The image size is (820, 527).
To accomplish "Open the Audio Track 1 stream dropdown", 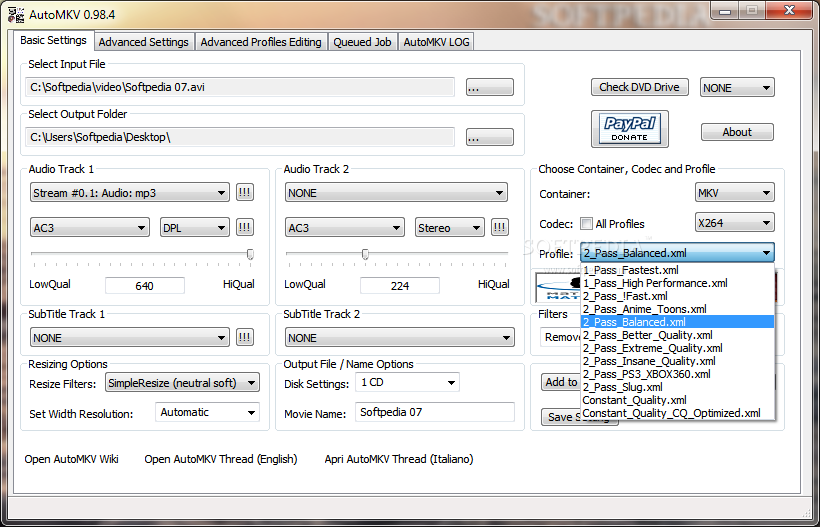I will click(x=129, y=193).
